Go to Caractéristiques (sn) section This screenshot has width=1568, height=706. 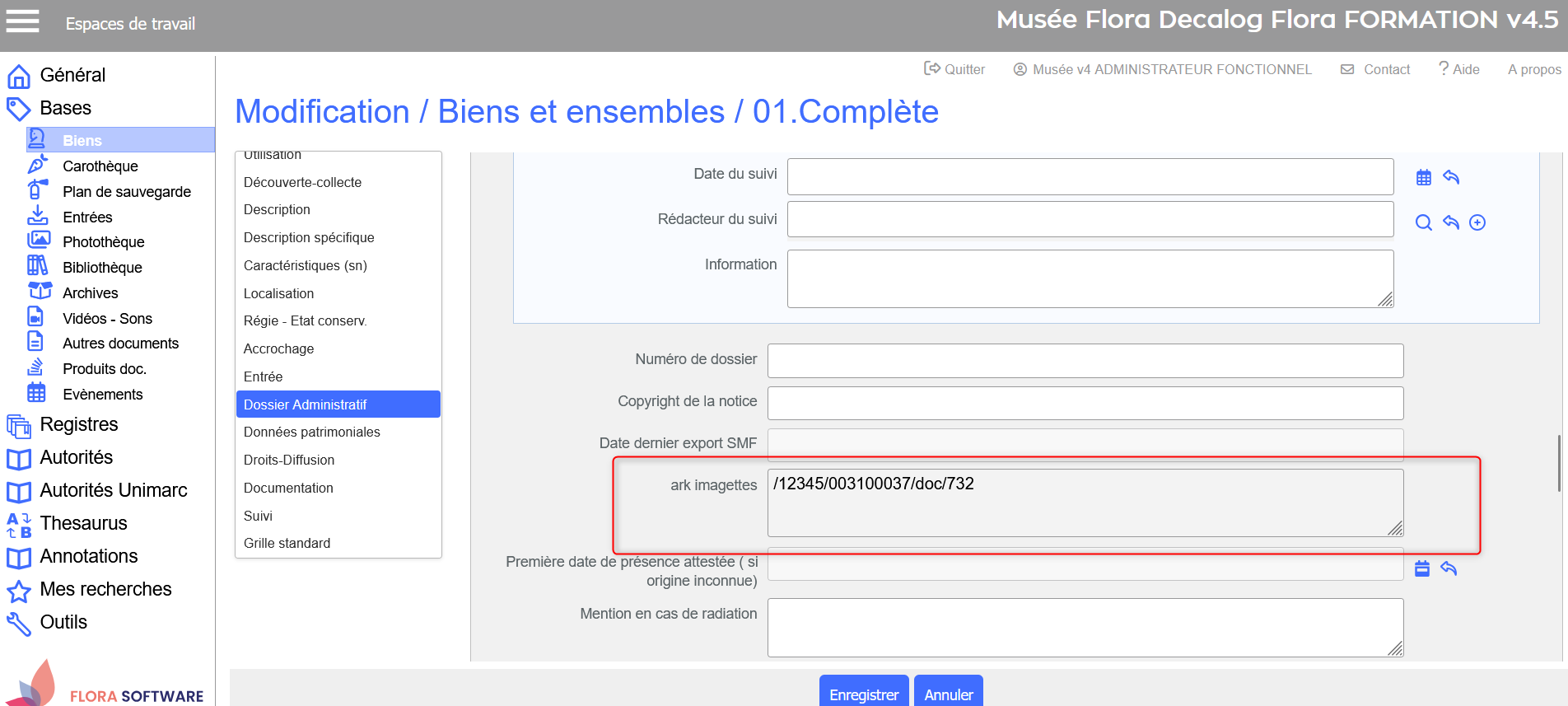tap(338, 265)
